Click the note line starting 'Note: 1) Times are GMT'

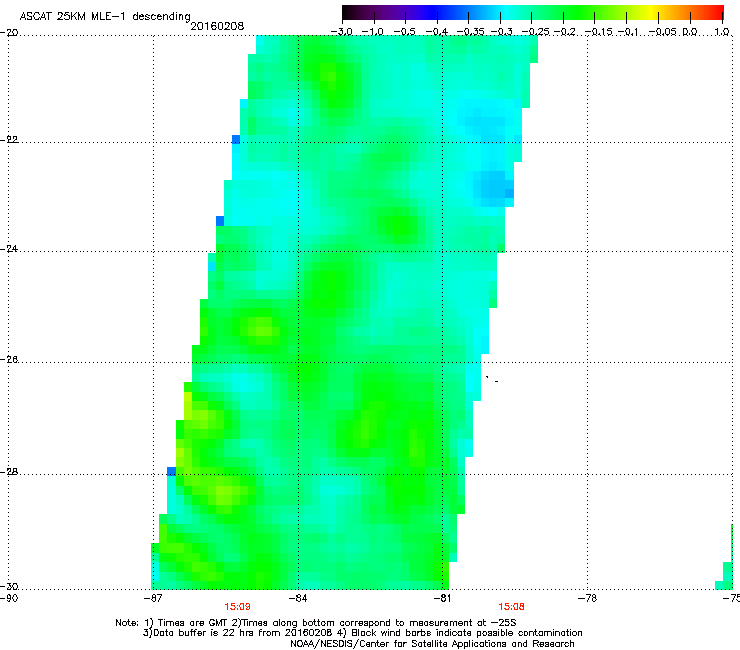point(316,623)
